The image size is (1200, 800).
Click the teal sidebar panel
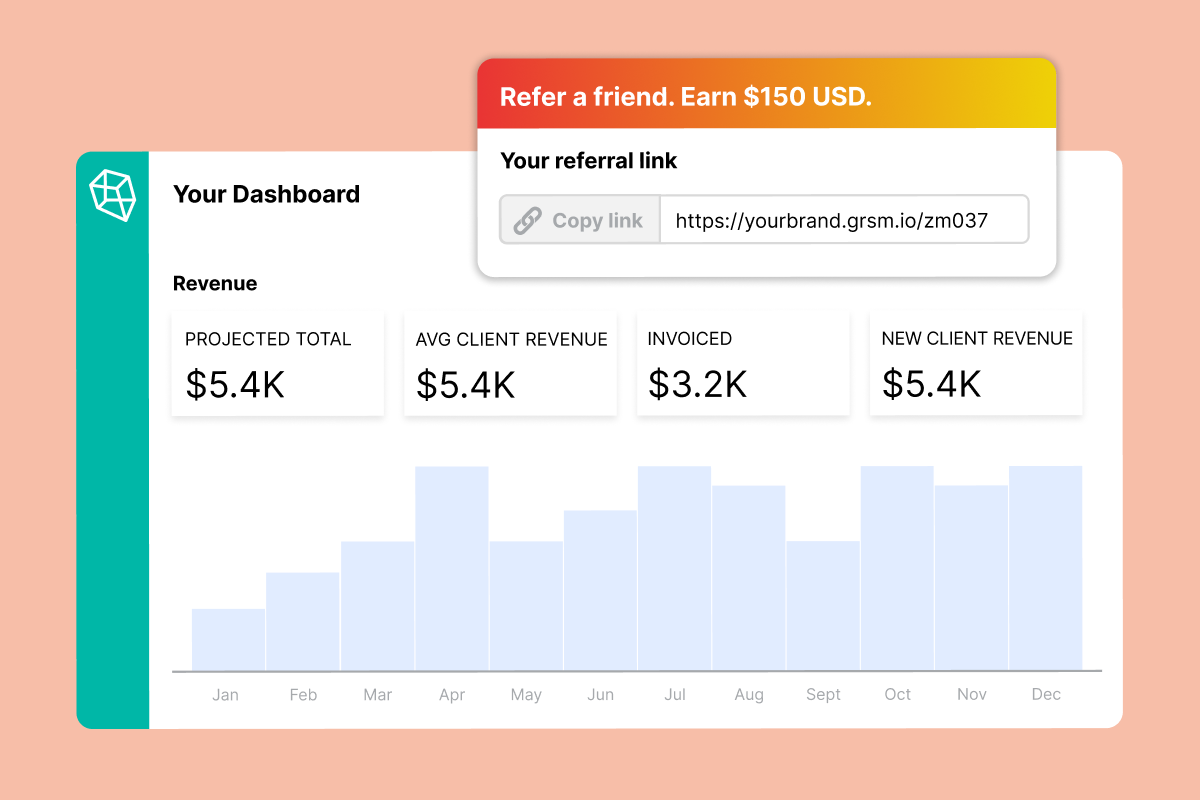(x=112, y=450)
